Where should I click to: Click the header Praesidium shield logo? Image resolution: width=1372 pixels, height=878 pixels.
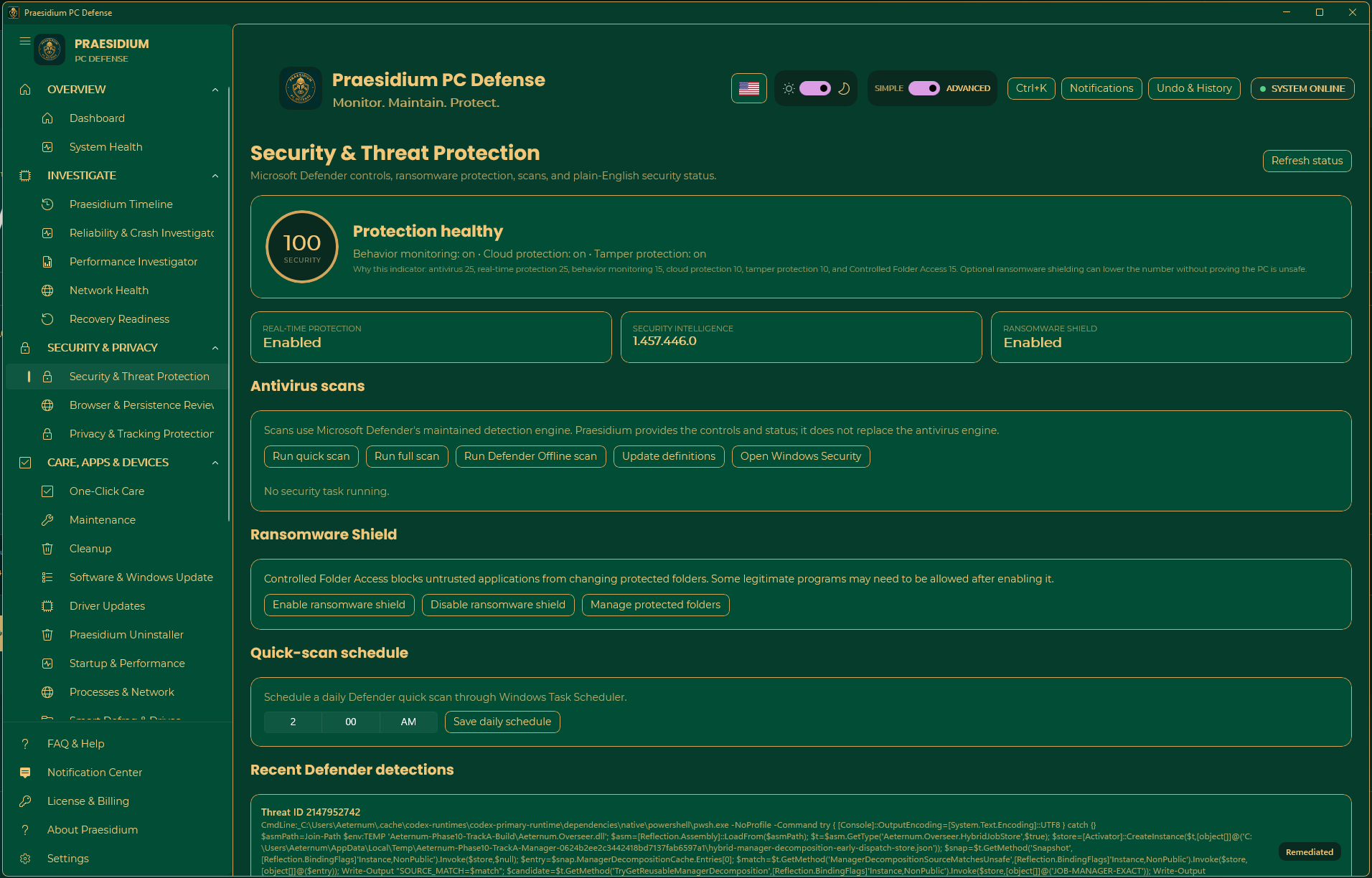tap(301, 88)
